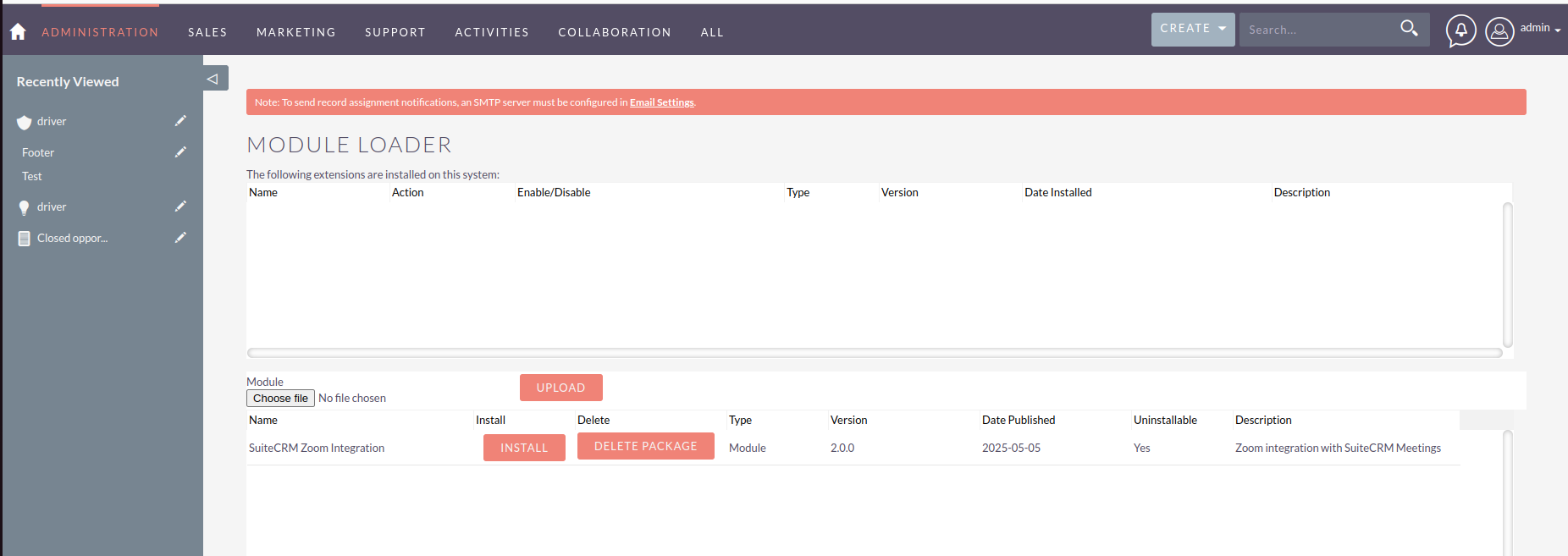Edit Closed oppor... record via pencil icon

pos(180,238)
